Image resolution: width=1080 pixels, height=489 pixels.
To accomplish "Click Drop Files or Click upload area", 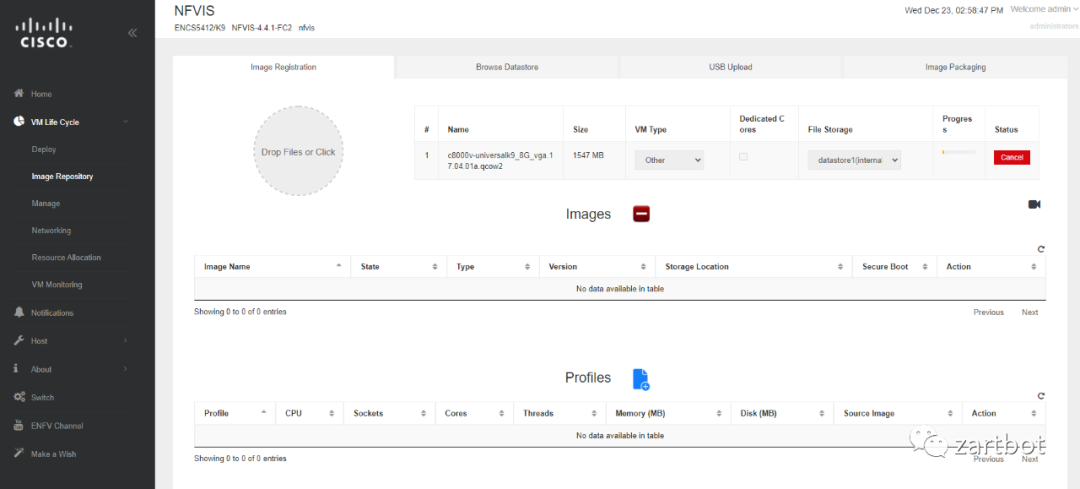I will [298, 152].
